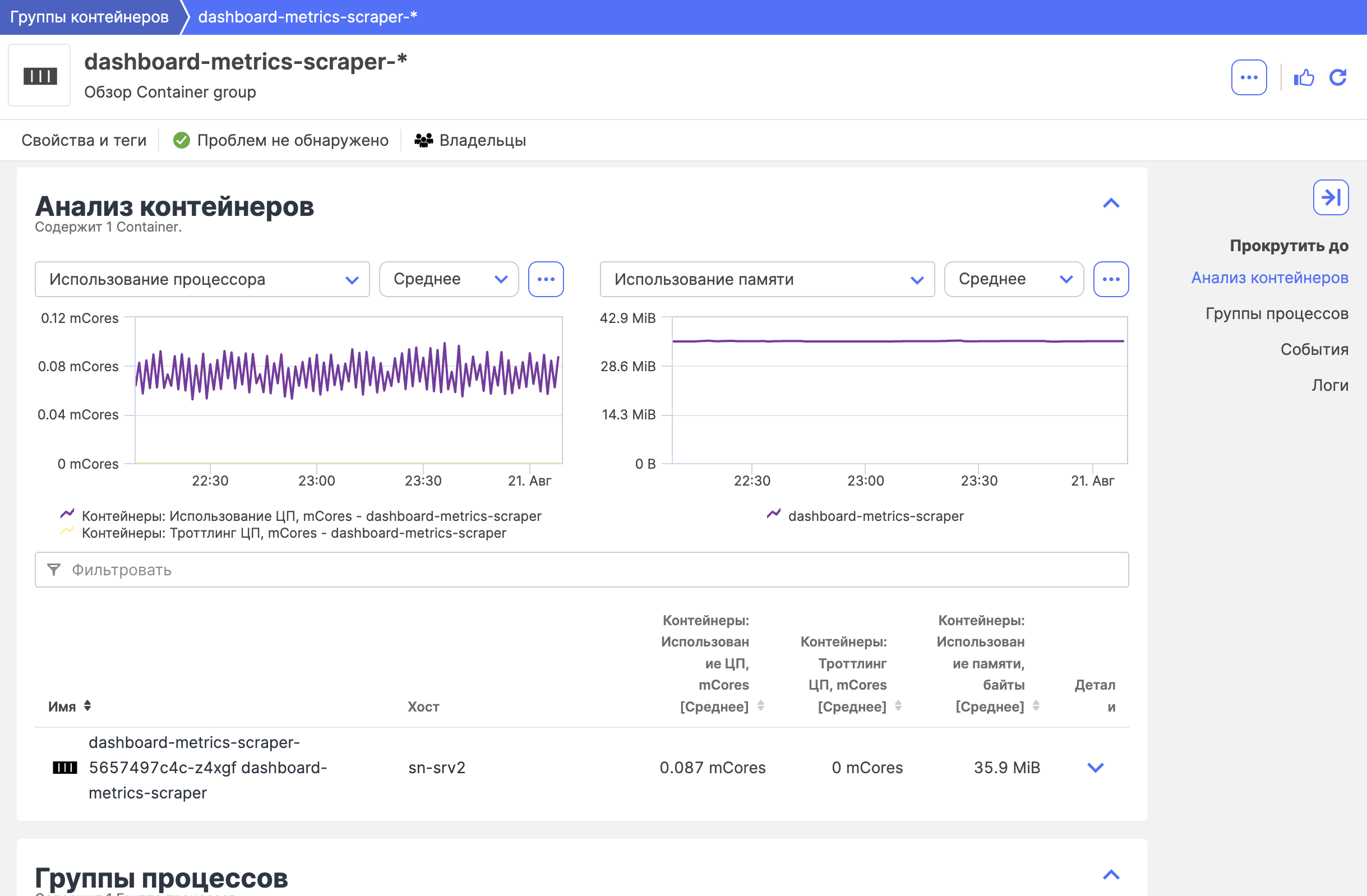The width and height of the screenshot is (1367, 896).
Task: Click the container group icon beside title
Action: tap(40, 76)
